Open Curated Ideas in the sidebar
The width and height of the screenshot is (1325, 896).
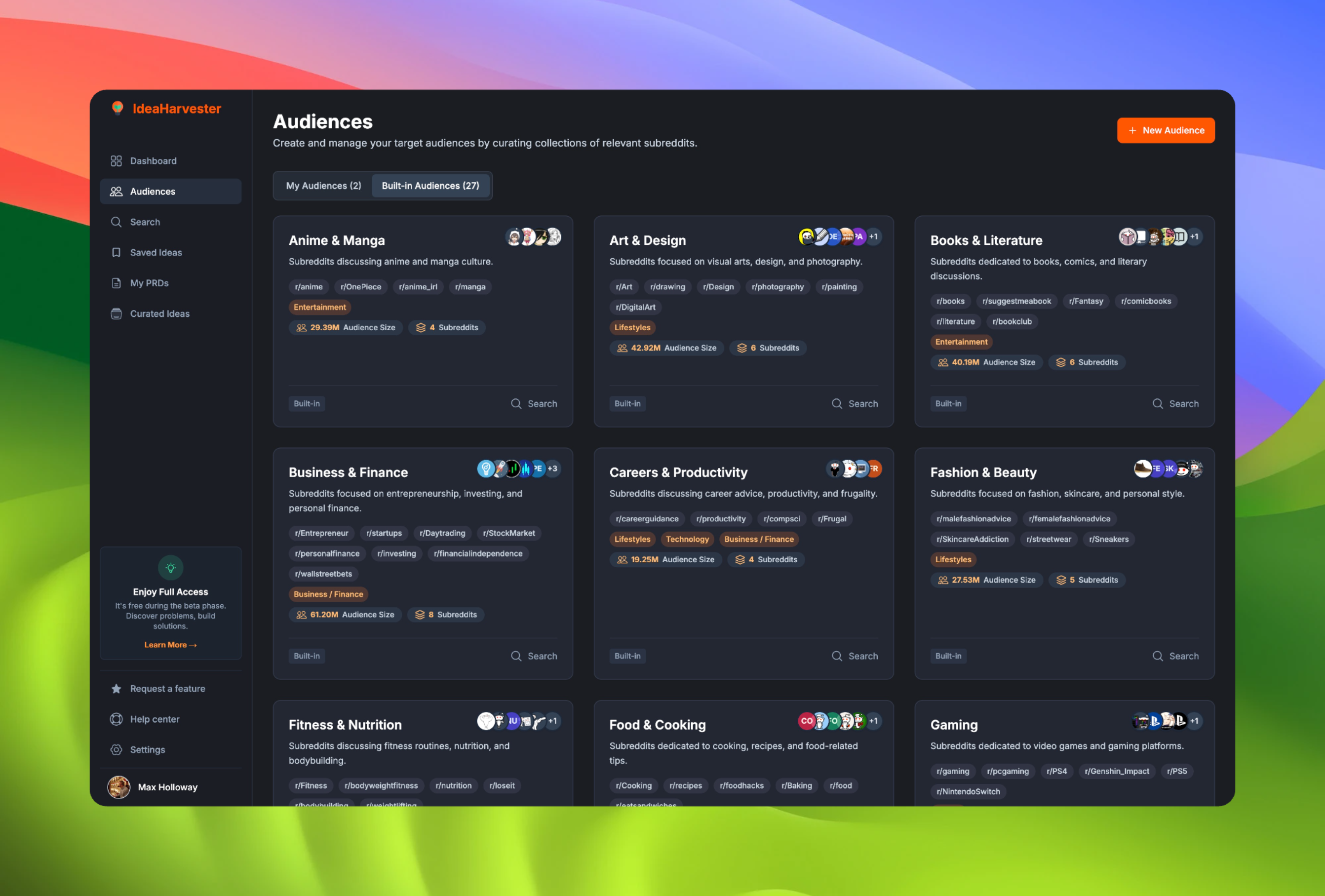pyautogui.click(x=159, y=313)
